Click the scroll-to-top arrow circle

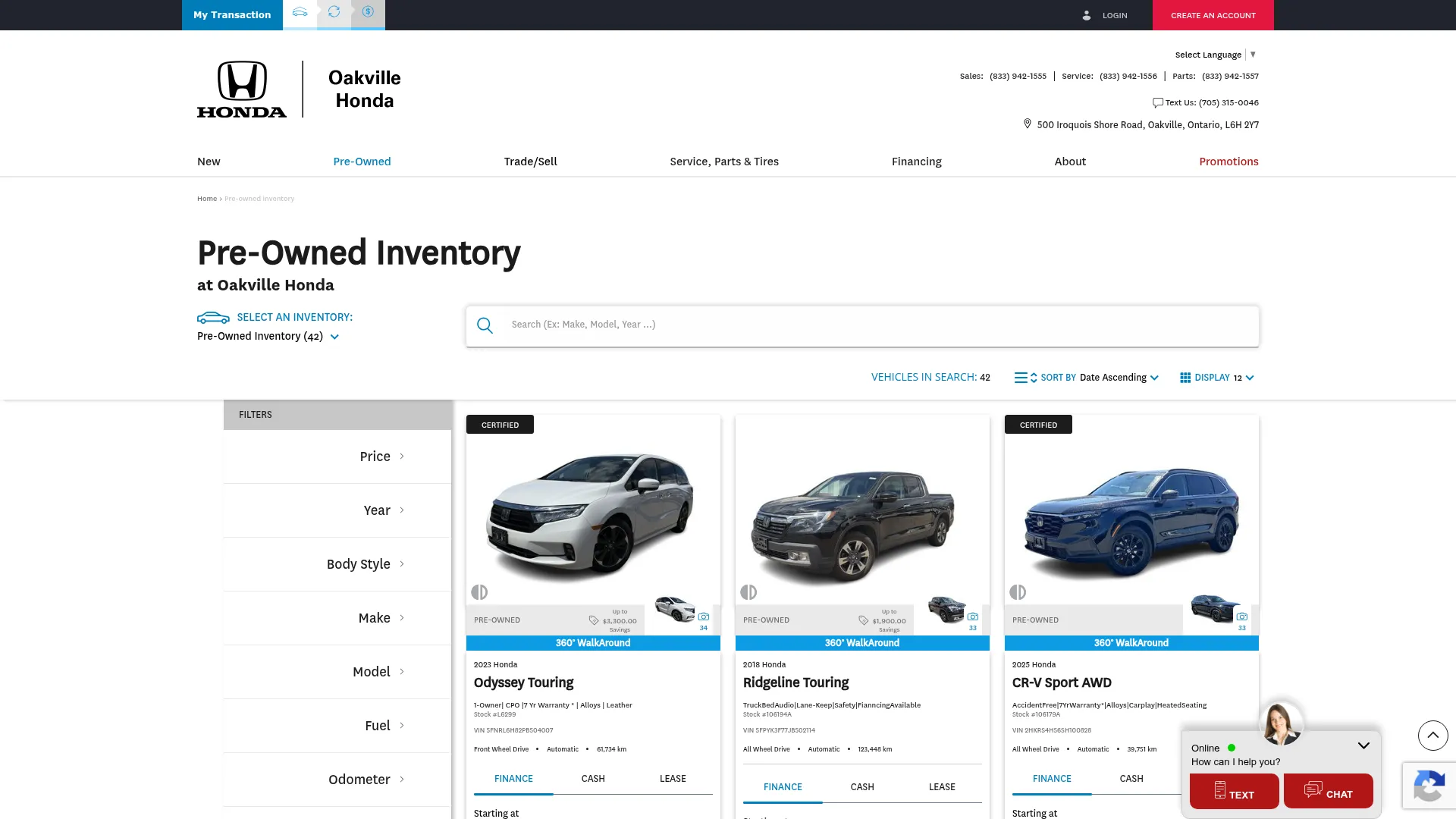(1432, 735)
